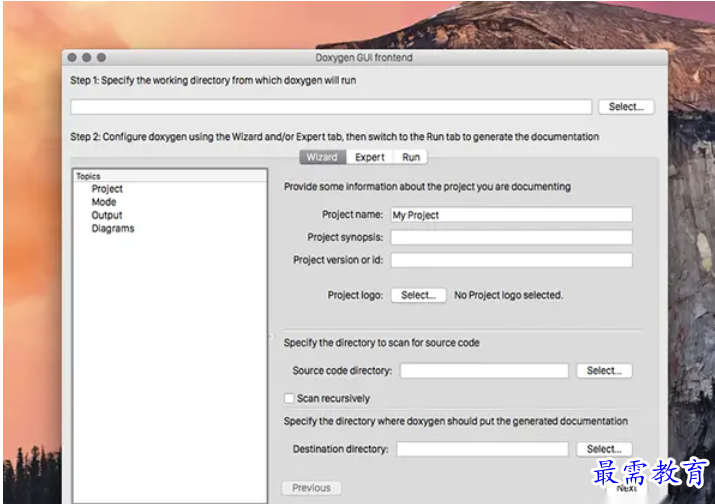715x504 pixels.
Task: Open the Expert tab
Action: coord(370,157)
